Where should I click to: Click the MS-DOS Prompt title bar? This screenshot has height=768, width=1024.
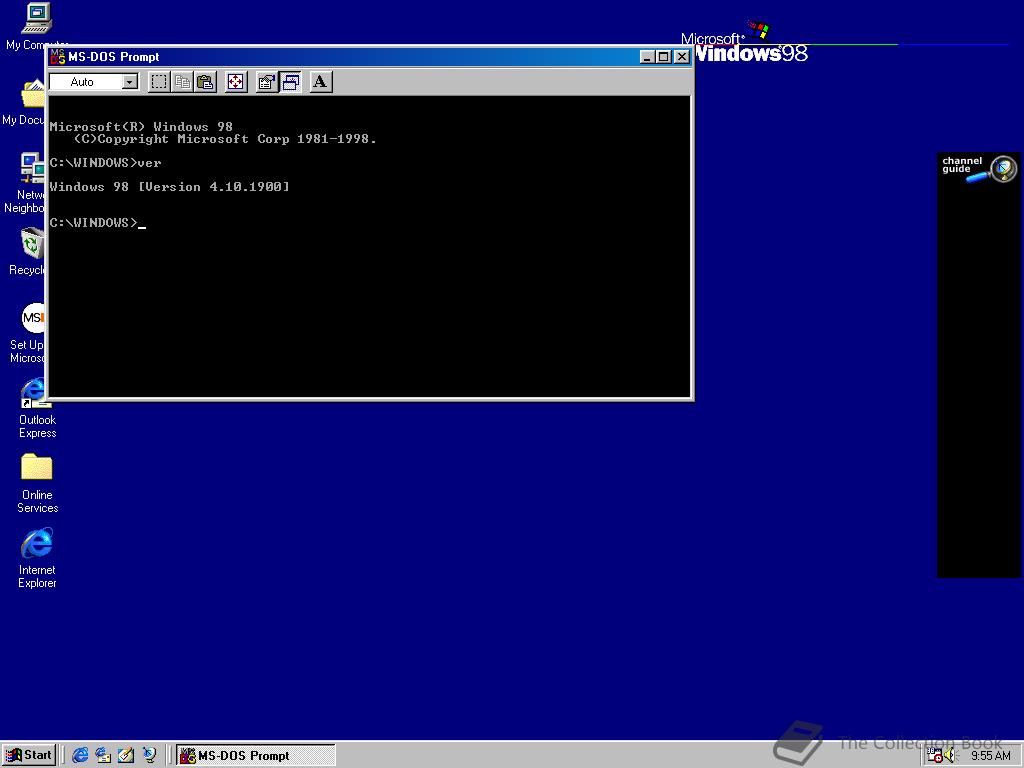pos(370,57)
